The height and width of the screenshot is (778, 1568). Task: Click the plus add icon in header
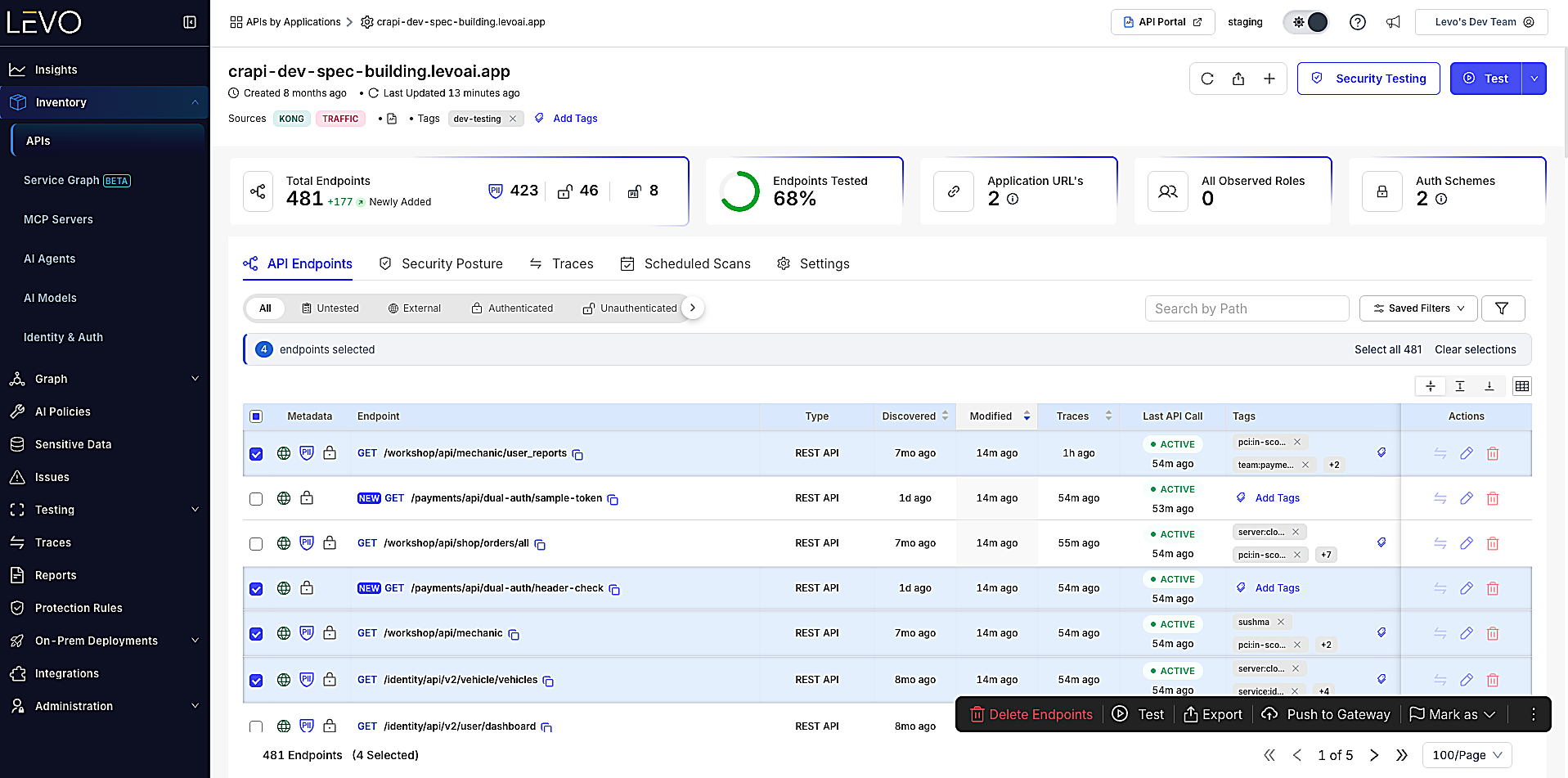[x=1269, y=79]
